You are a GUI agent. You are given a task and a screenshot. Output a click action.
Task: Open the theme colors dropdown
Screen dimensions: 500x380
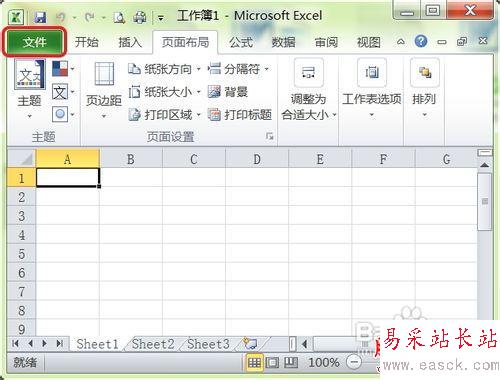click(63, 69)
